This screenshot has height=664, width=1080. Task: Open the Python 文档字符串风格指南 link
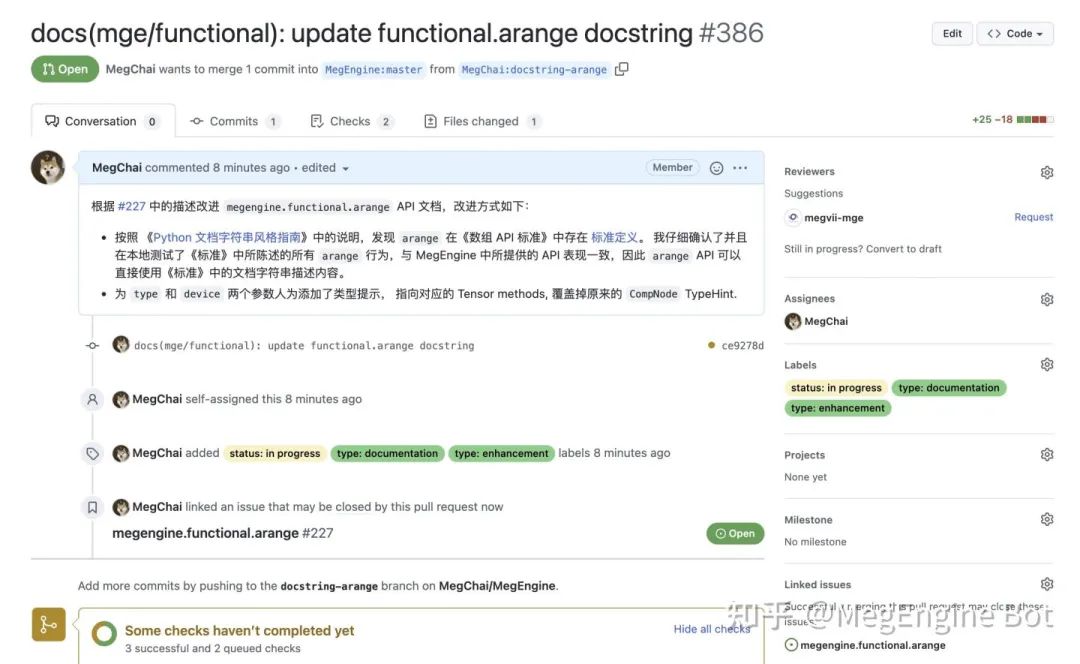point(227,237)
